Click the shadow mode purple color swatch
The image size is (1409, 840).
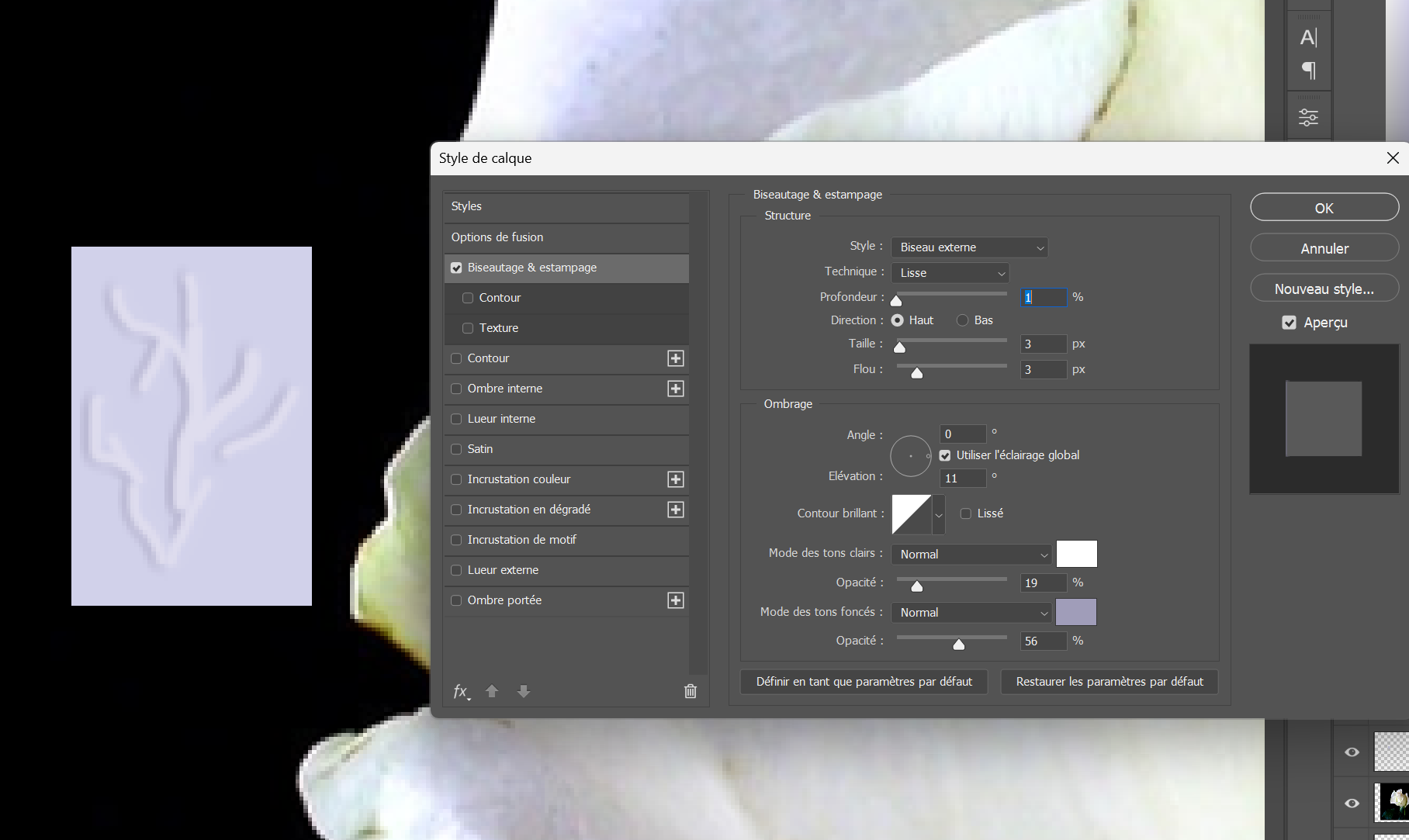point(1076,613)
